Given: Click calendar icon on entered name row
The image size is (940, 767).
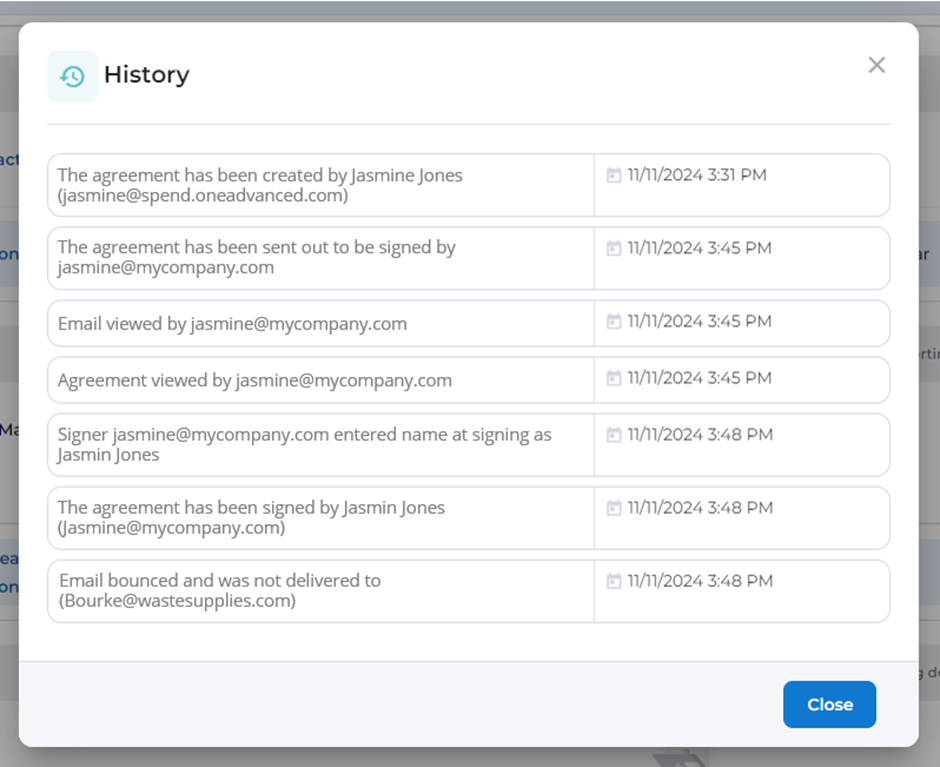Looking at the screenshot, I should pyautogui.click(x=614, y=435).
